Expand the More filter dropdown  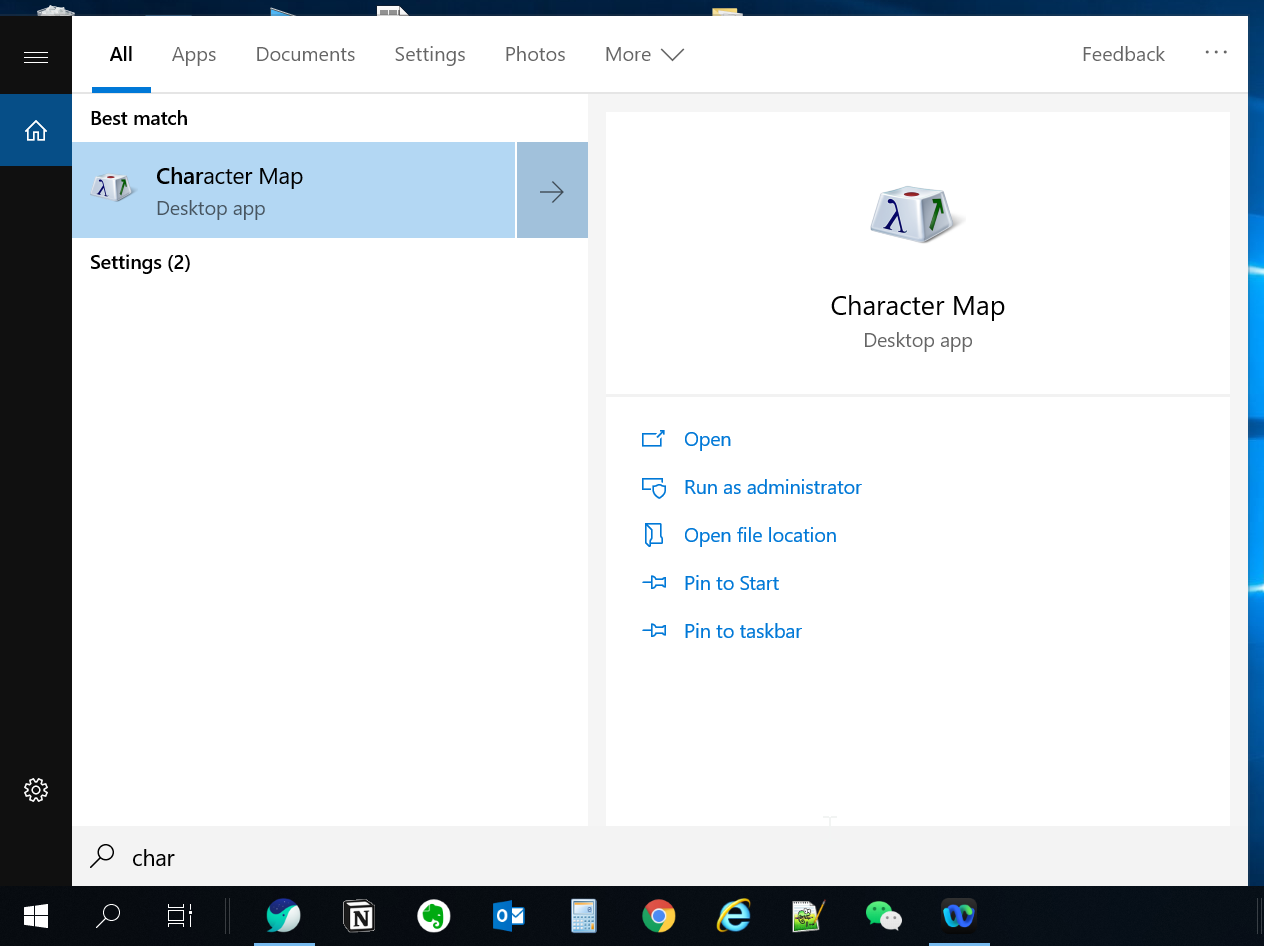tap(644, 55)
